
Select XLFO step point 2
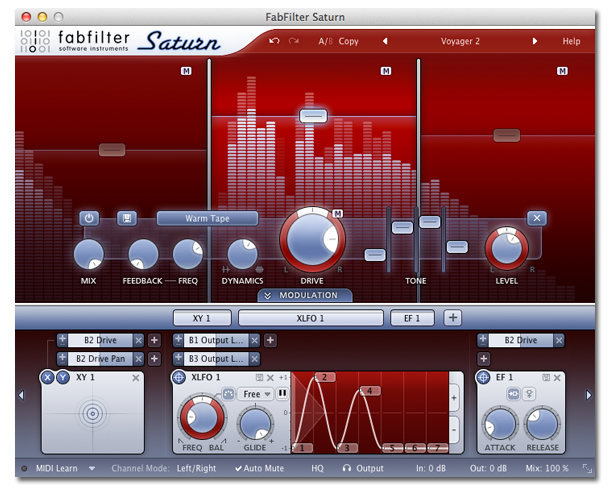(x=325, y=377)
